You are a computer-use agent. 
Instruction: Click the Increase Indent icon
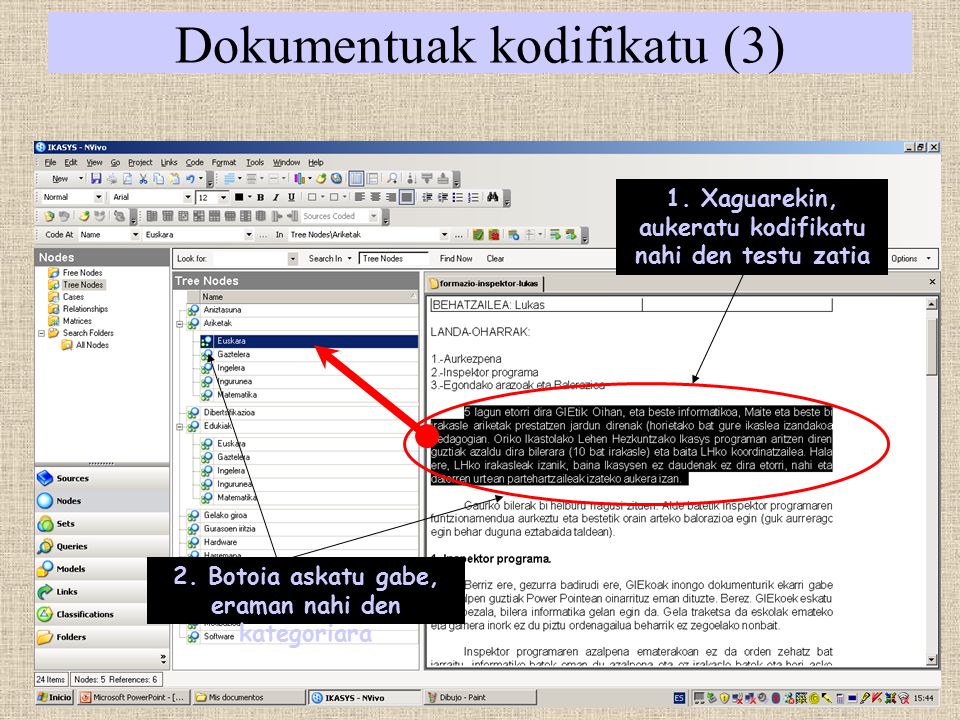442,197
